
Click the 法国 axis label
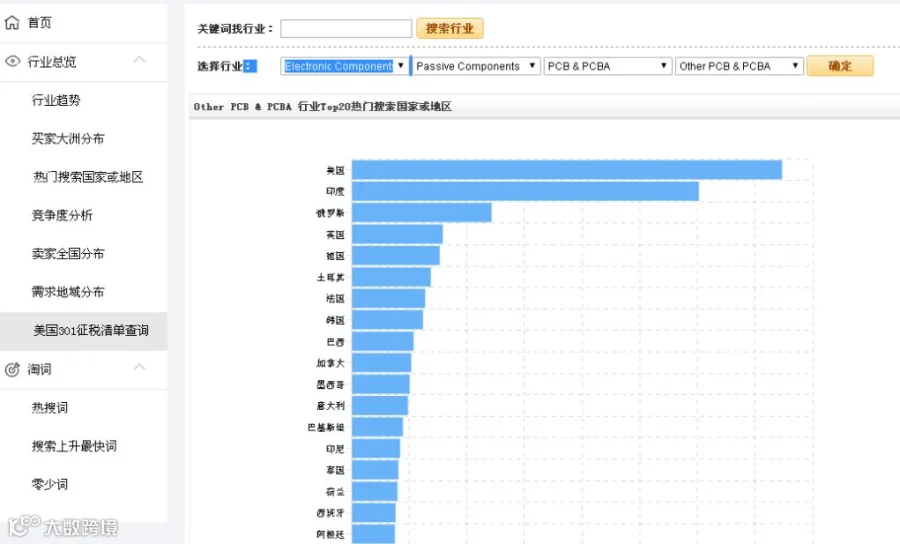336,298
